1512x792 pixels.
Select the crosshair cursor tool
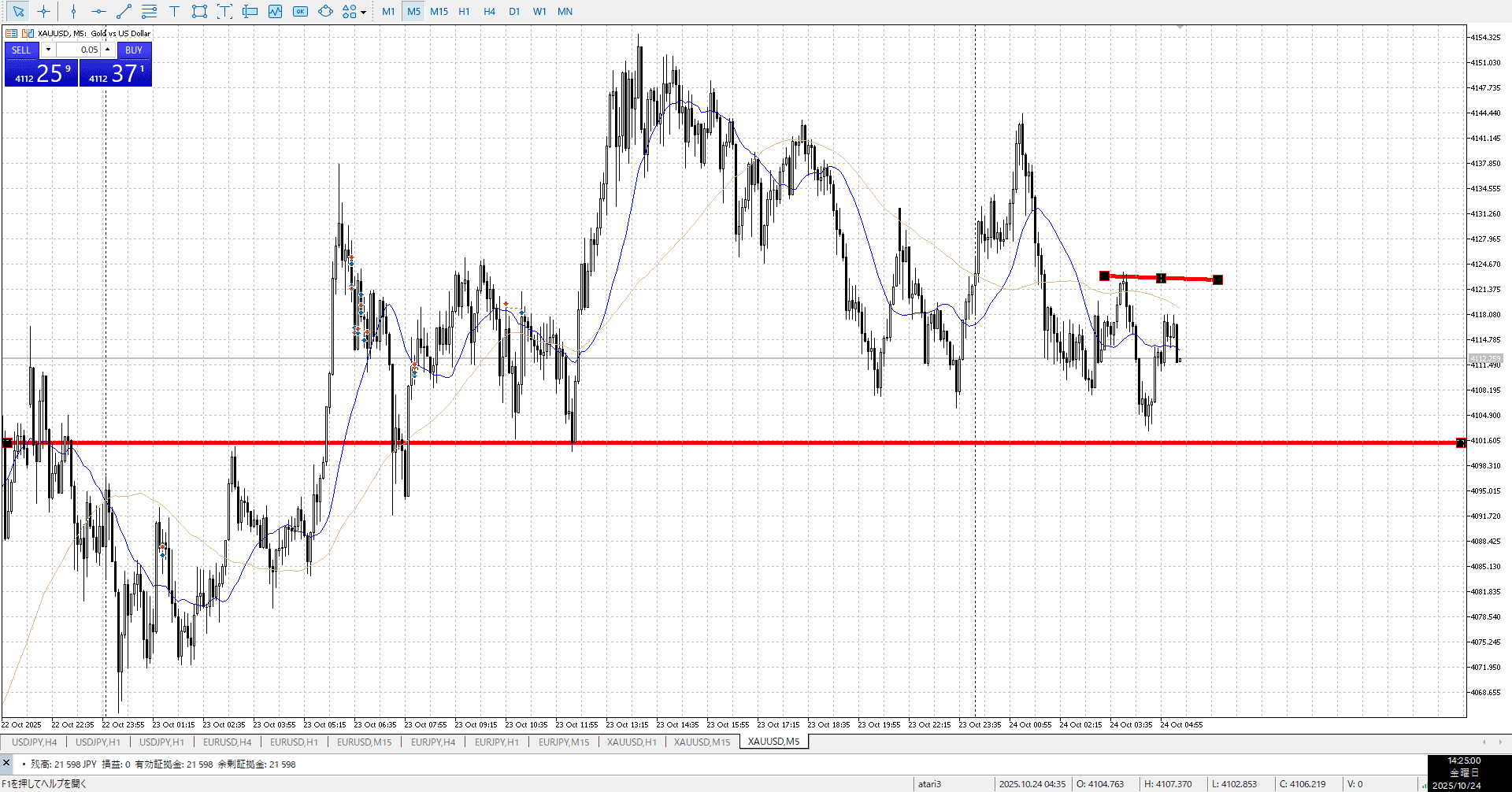(x=44, y=12)
